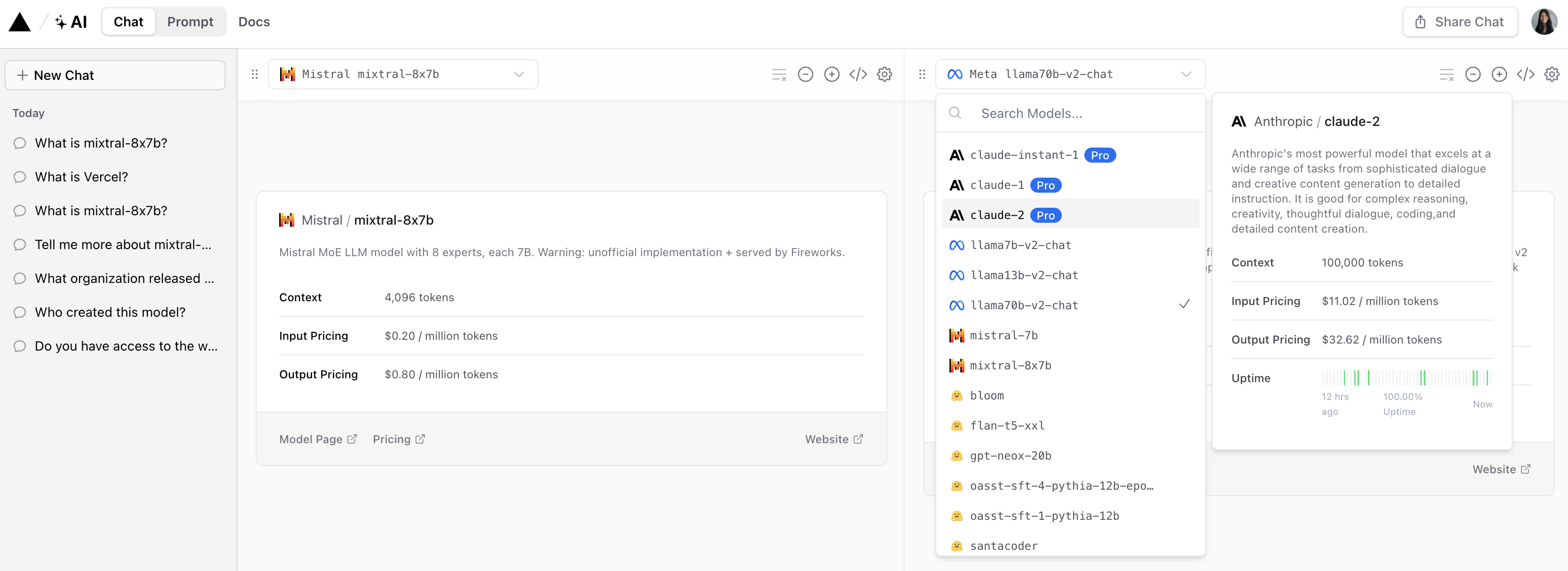Open Website link in Mistral card
The height and width of the screenshot is (571, 1568).
(834, 439)
